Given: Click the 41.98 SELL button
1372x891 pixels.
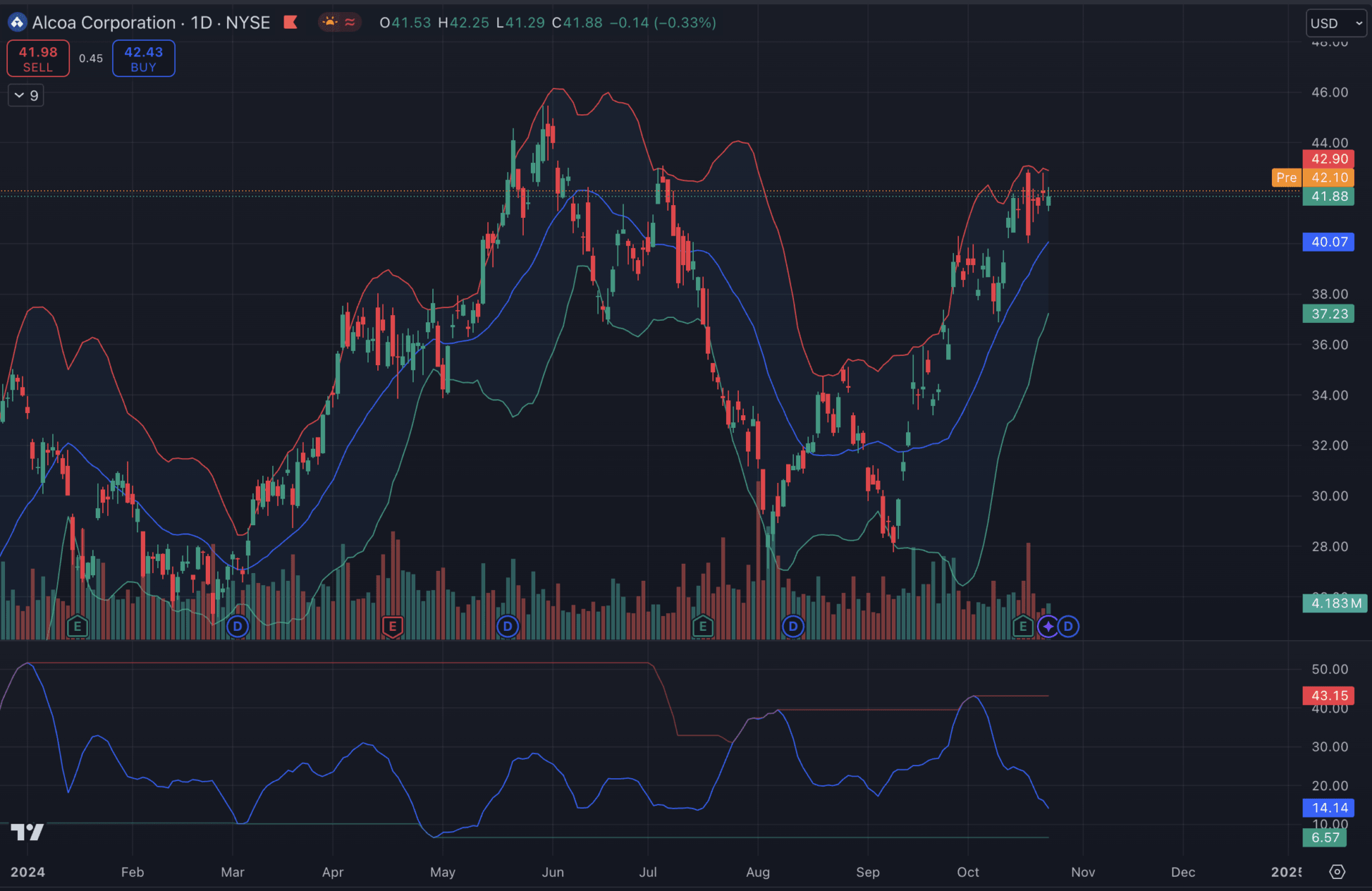Looking at the screenshot, I should pyautogui.click(x=38, y=59).
